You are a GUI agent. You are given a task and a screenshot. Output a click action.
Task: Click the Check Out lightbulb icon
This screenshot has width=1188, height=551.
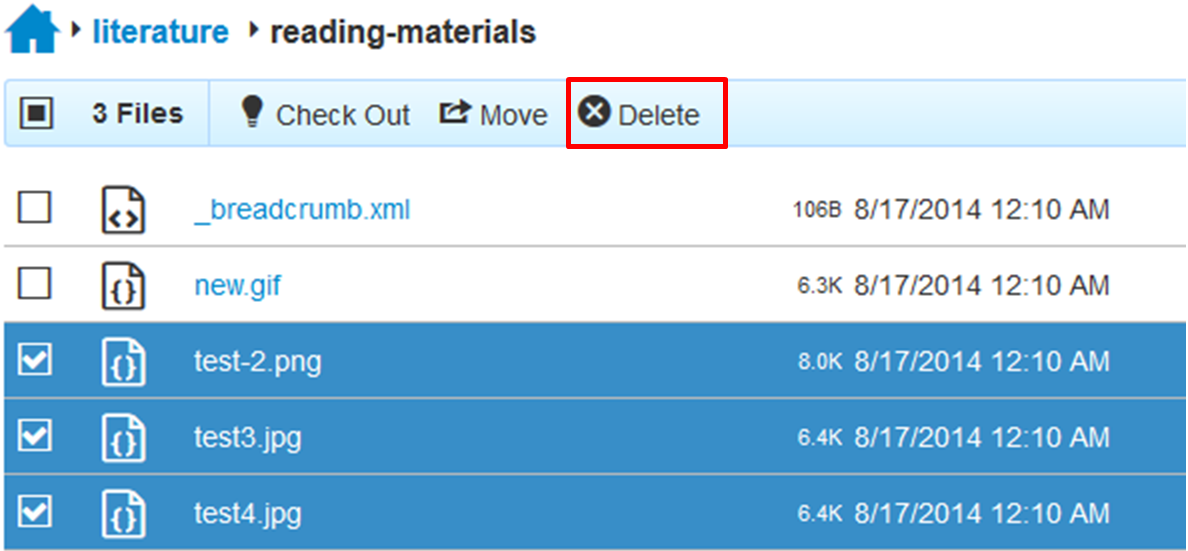coord(252,112)
